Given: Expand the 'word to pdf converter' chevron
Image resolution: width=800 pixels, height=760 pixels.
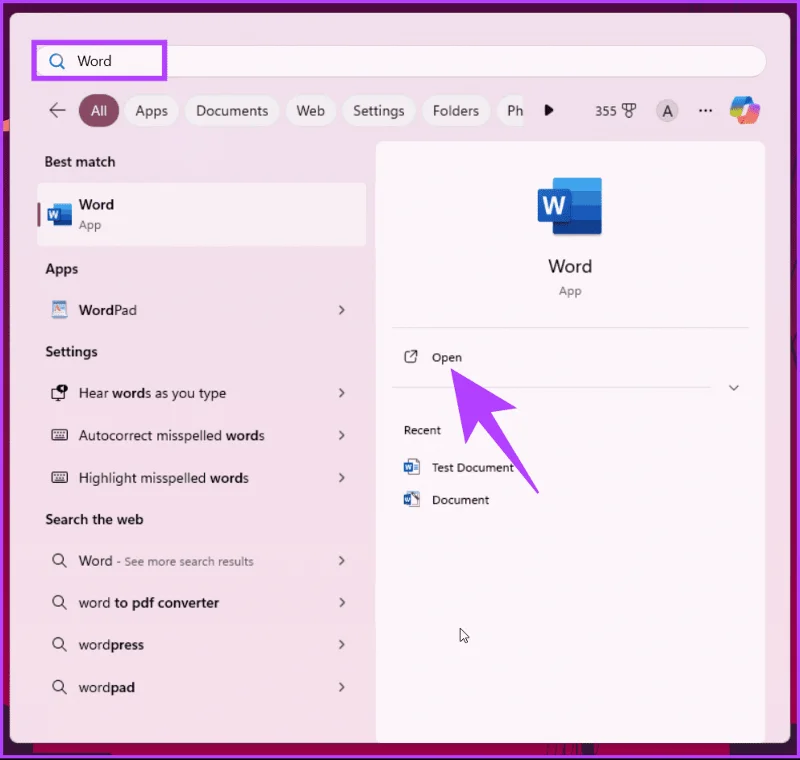Looking at the screenshot, I should (341, 602).
